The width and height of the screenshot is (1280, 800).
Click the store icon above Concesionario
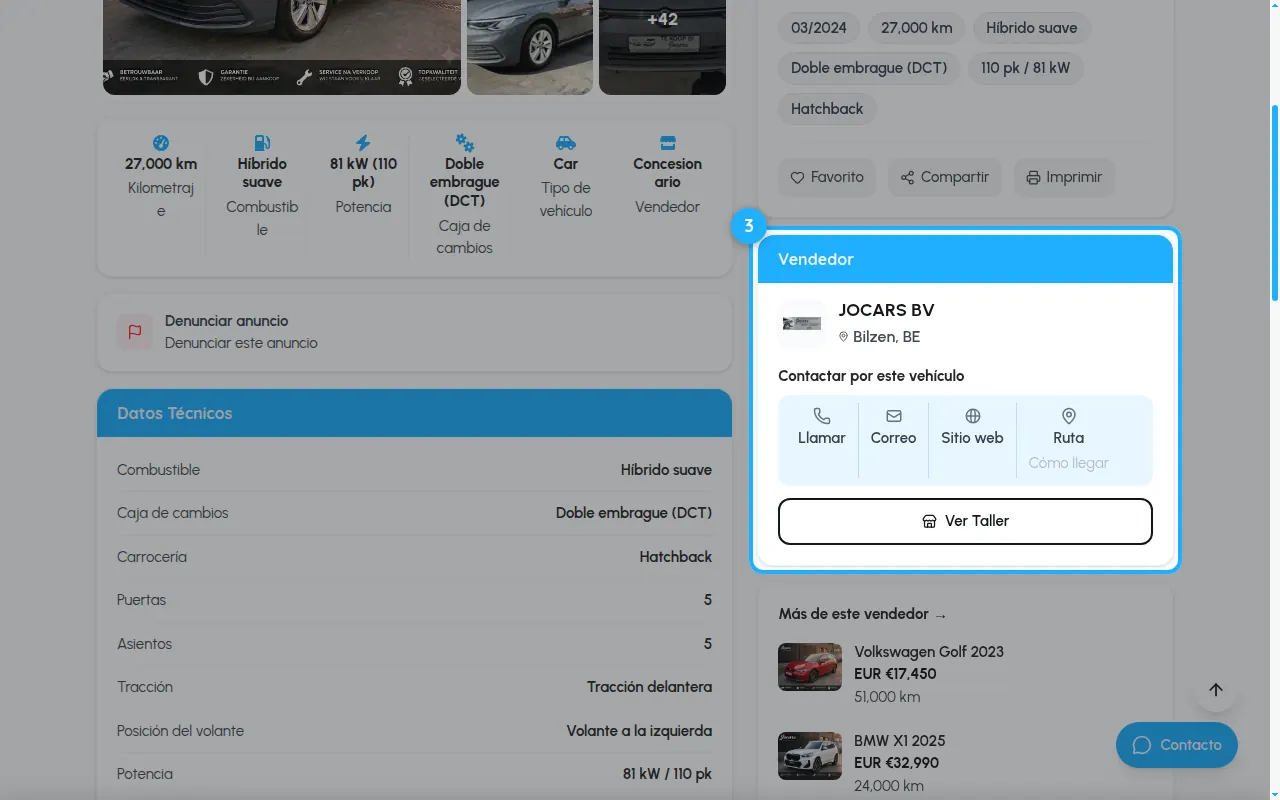point(668,143)
